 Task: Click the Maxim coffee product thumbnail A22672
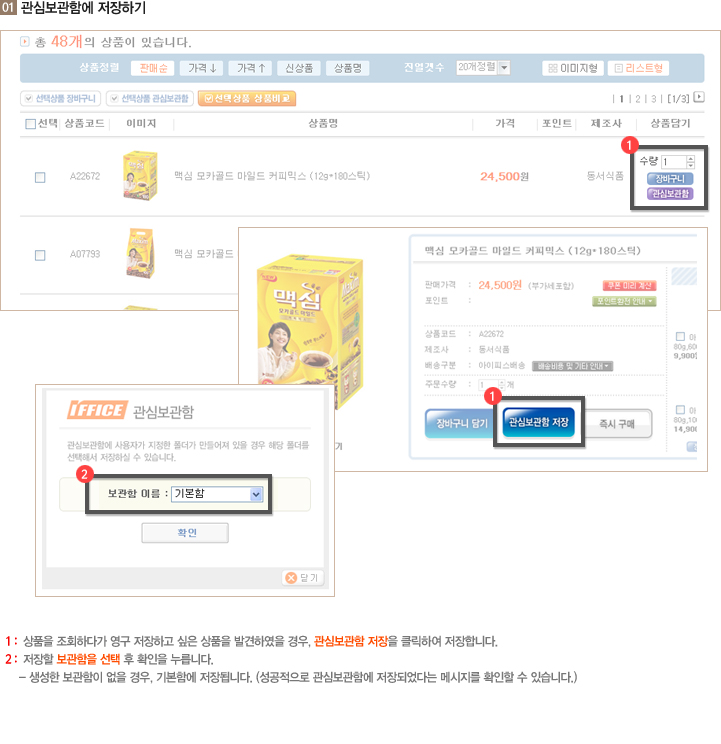[x=140, y=176]
